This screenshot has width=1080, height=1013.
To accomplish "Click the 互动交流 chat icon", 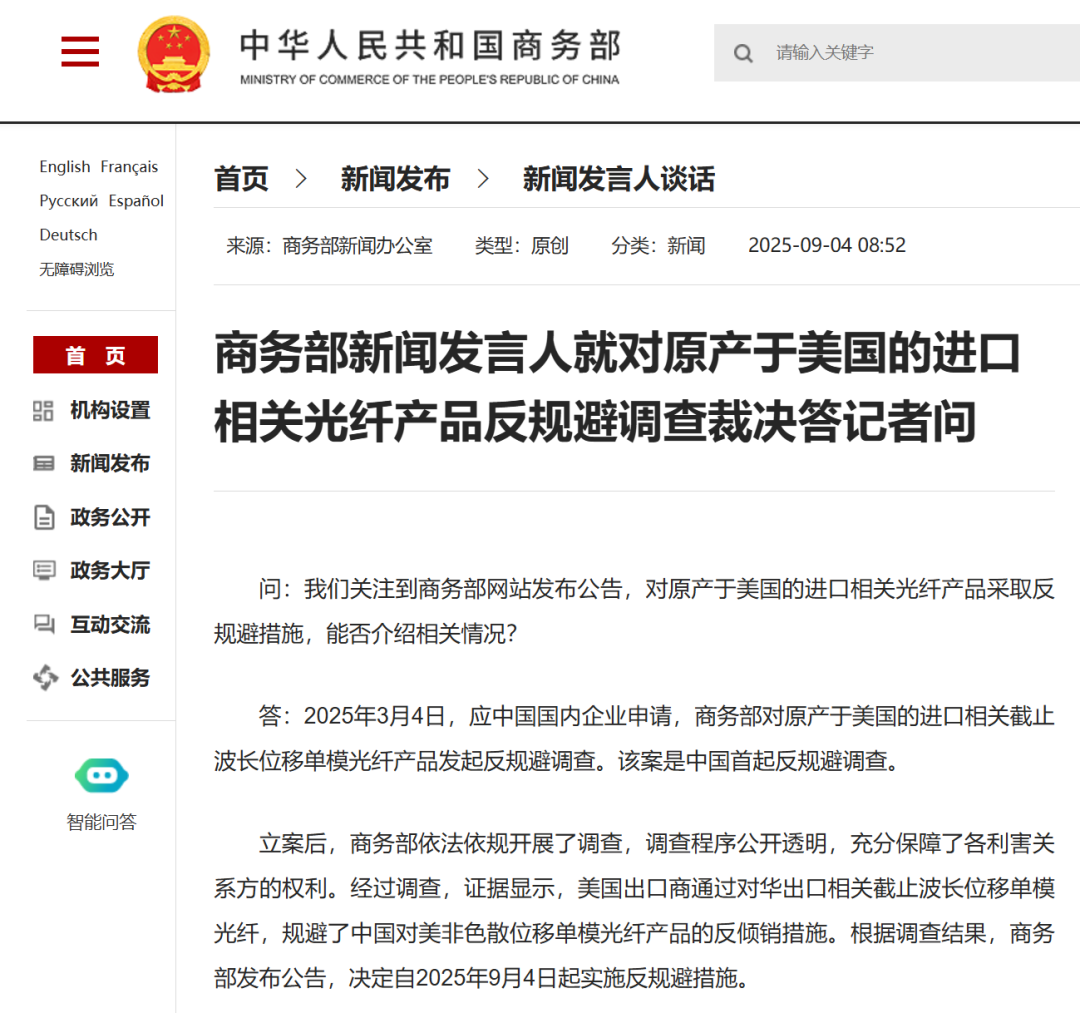I will 44,625.
